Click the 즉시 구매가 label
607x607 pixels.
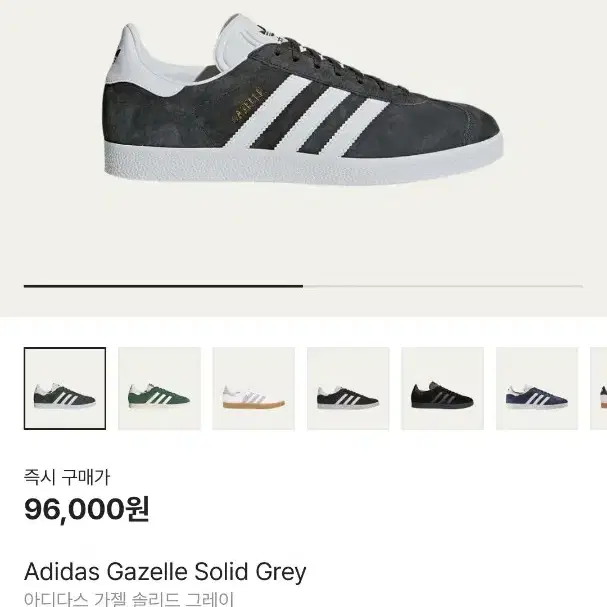click(67, 477)
